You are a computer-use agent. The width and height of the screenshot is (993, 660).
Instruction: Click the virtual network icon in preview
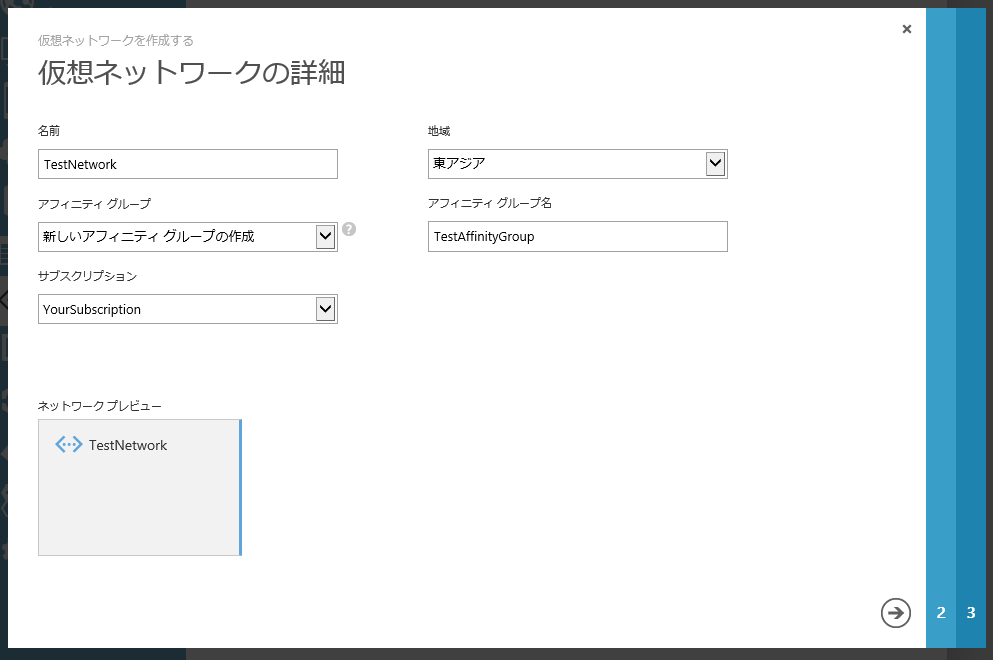pos(69,445)
